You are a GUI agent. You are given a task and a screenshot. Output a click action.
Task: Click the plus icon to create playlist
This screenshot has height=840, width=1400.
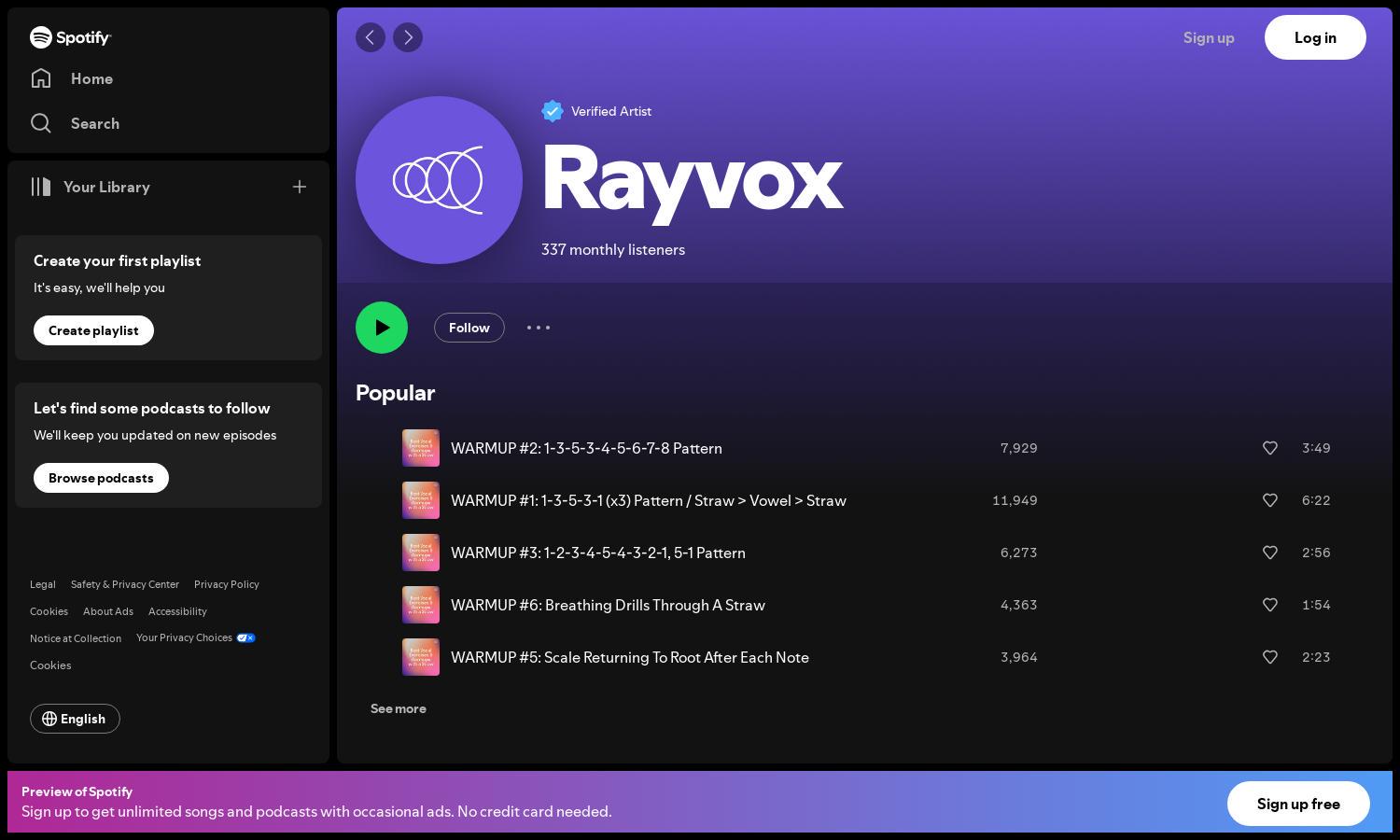(x=300, y=187)
